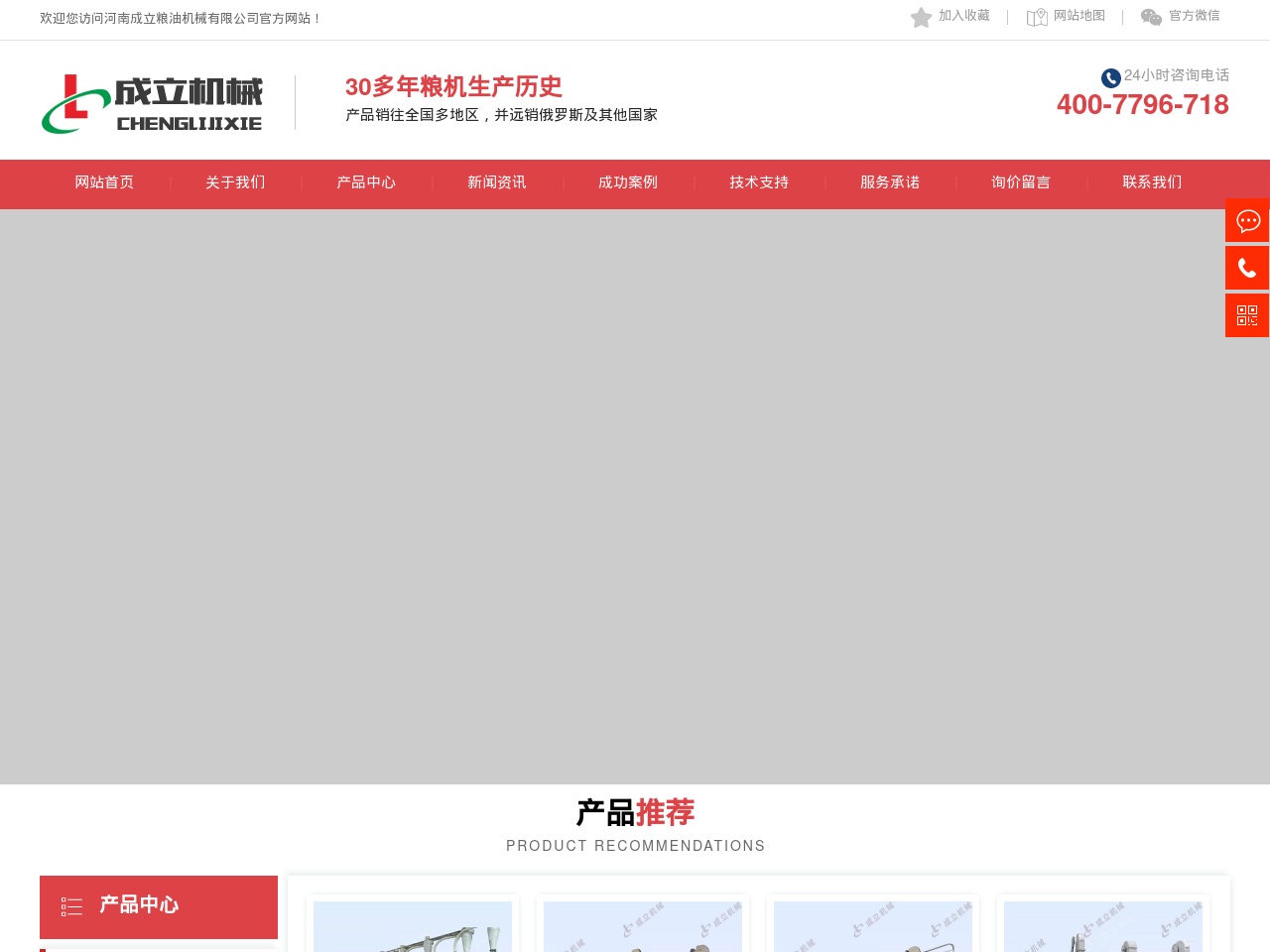The image size is (1270, 952).
Task: Click 加入收藏 link
Action: (x=964, y=16)
